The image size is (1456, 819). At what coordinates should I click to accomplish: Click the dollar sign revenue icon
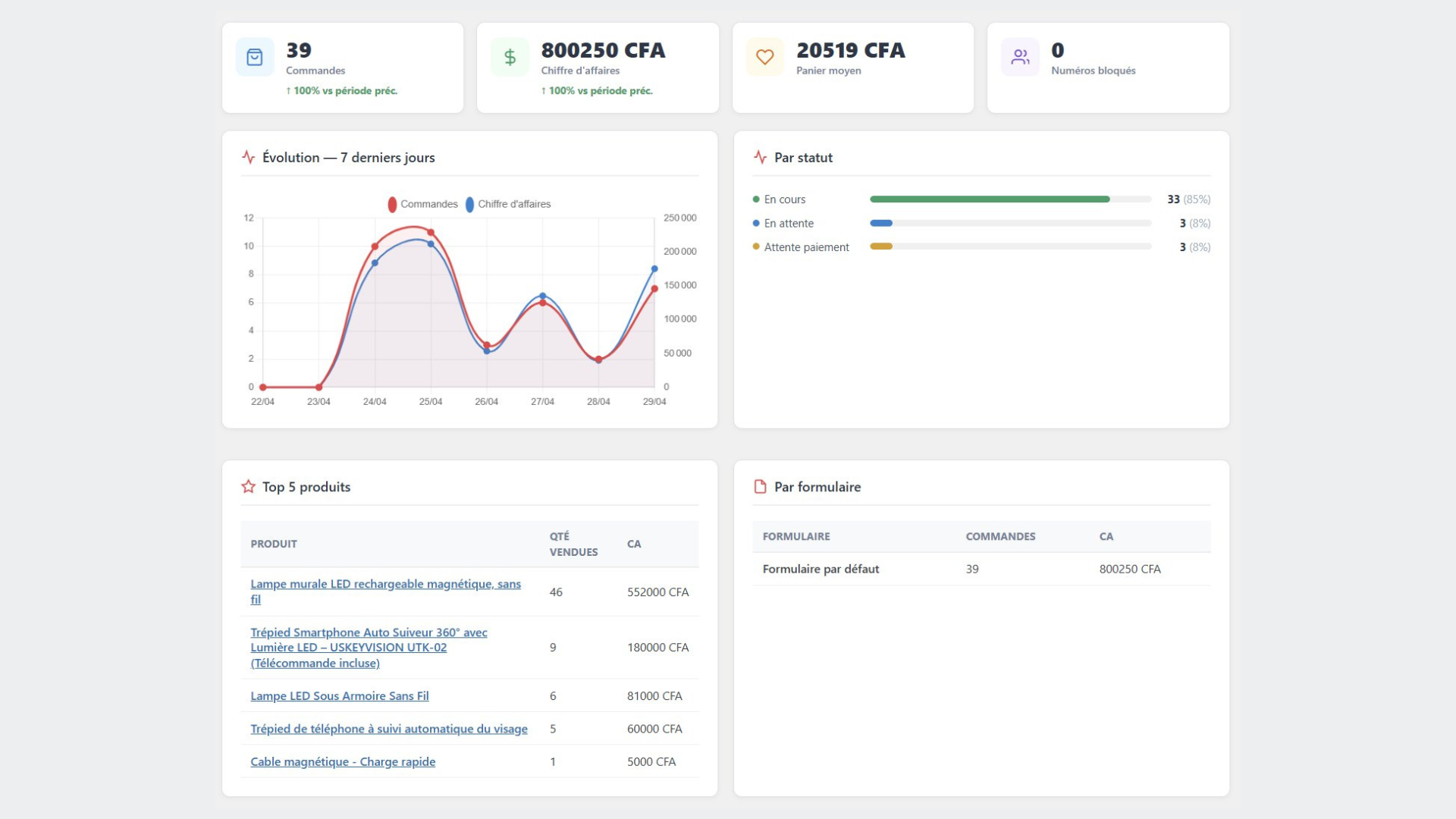[x=510, y=57]
